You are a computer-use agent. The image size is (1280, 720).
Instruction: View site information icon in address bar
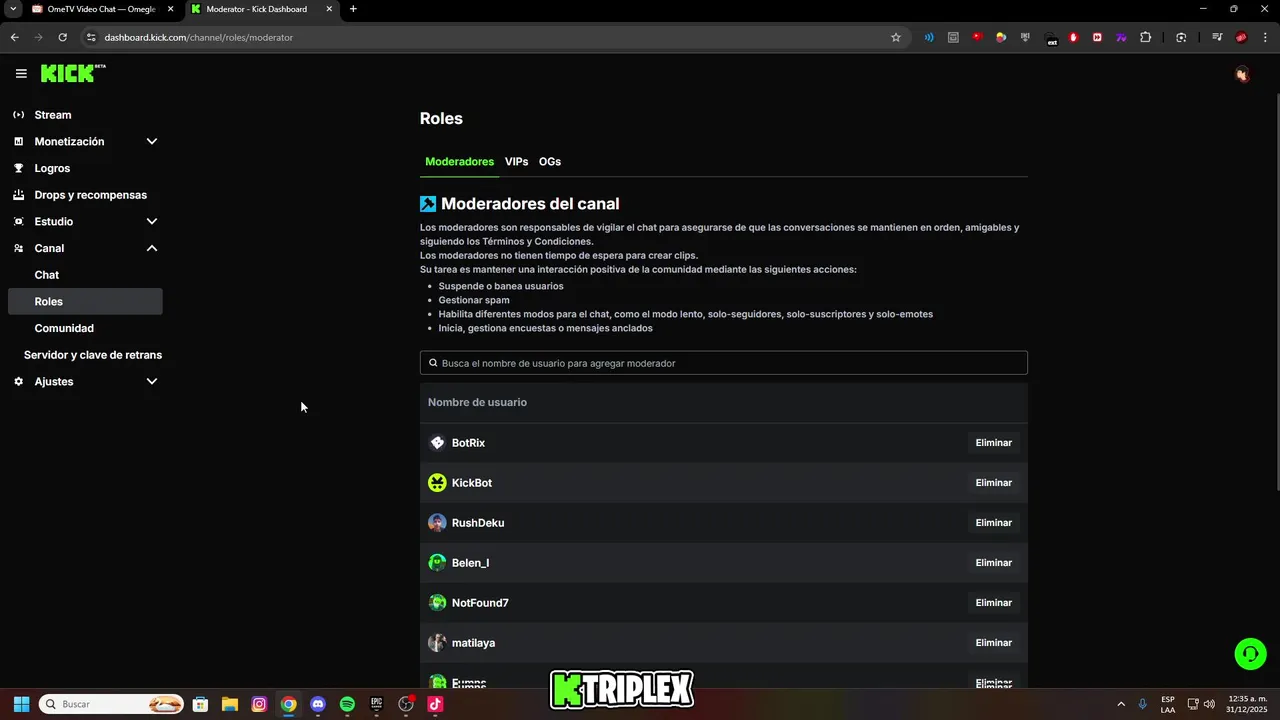[91, 37]
